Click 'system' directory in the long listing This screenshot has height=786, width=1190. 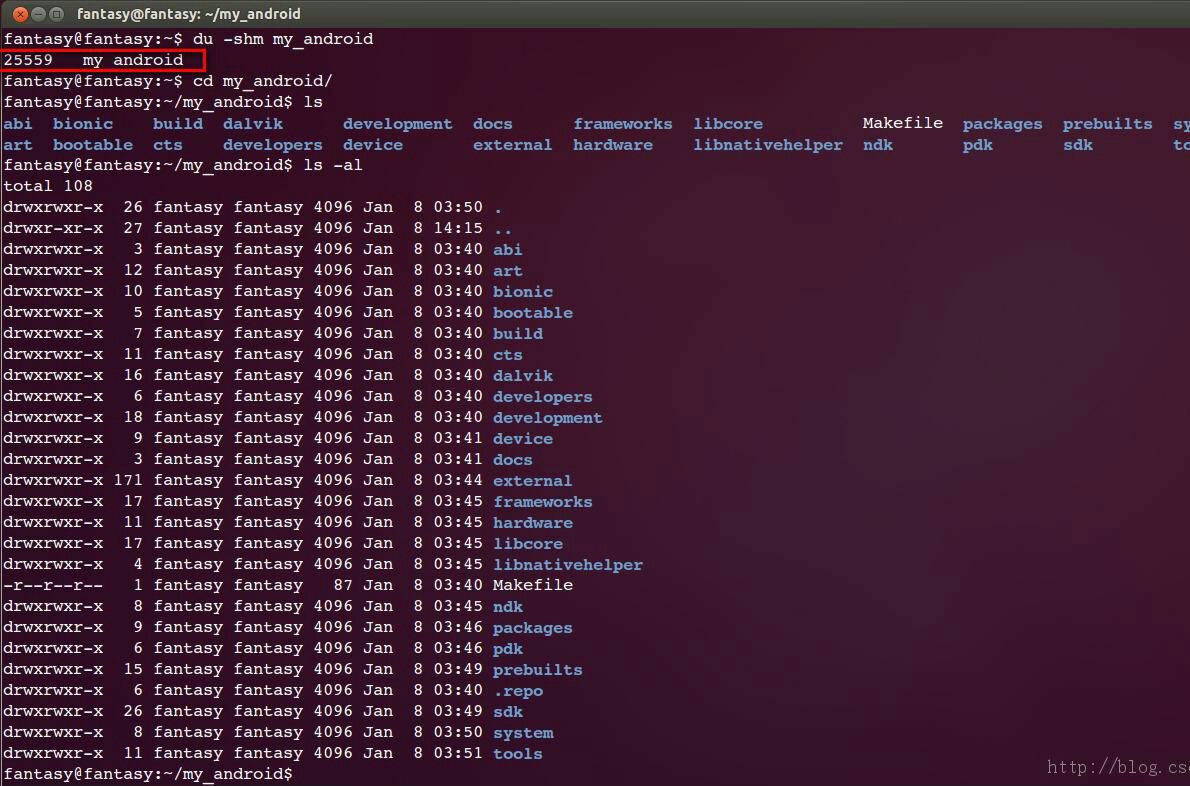coord(522,733)
